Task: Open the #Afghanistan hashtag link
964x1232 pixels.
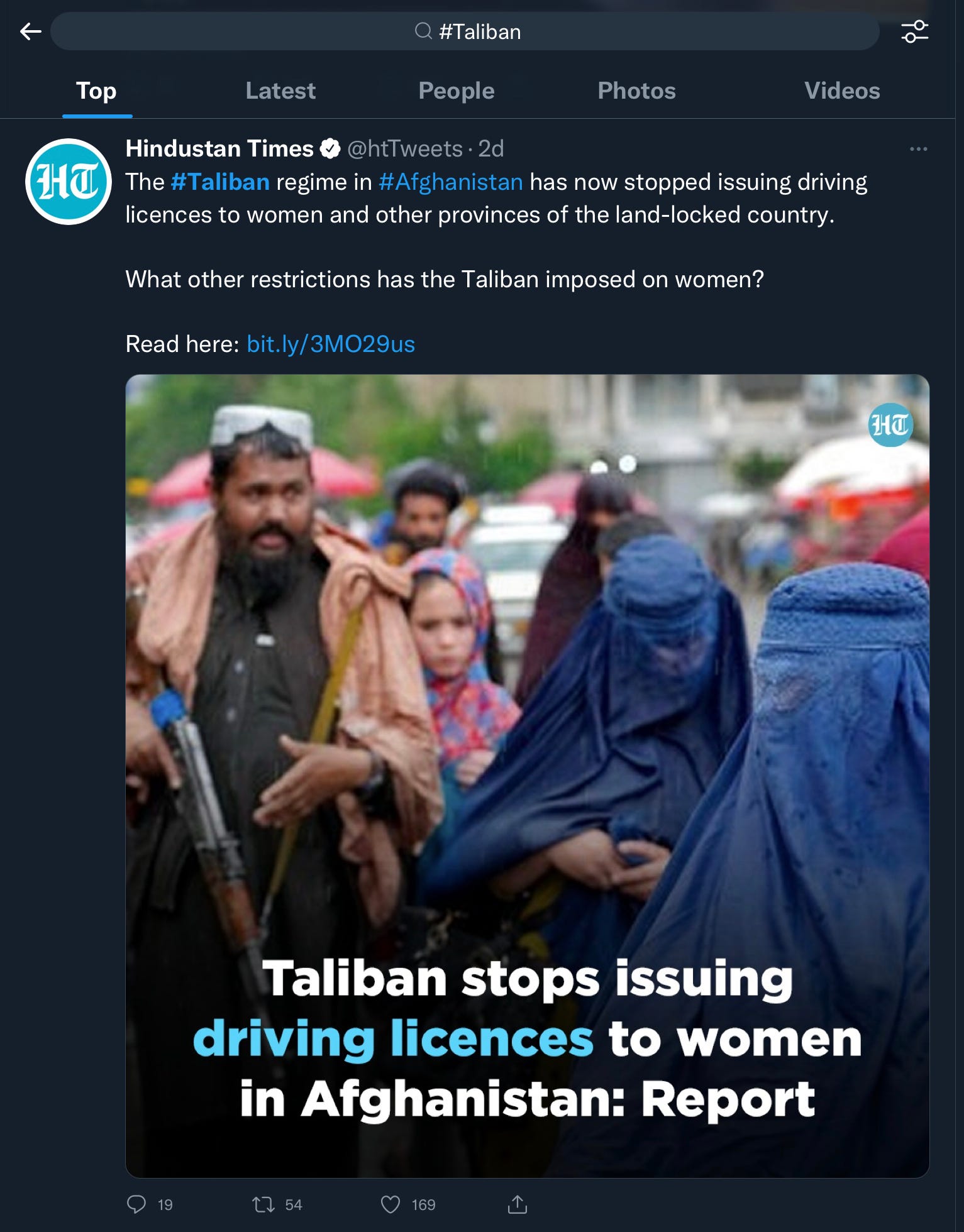Action: click(451, 182)
